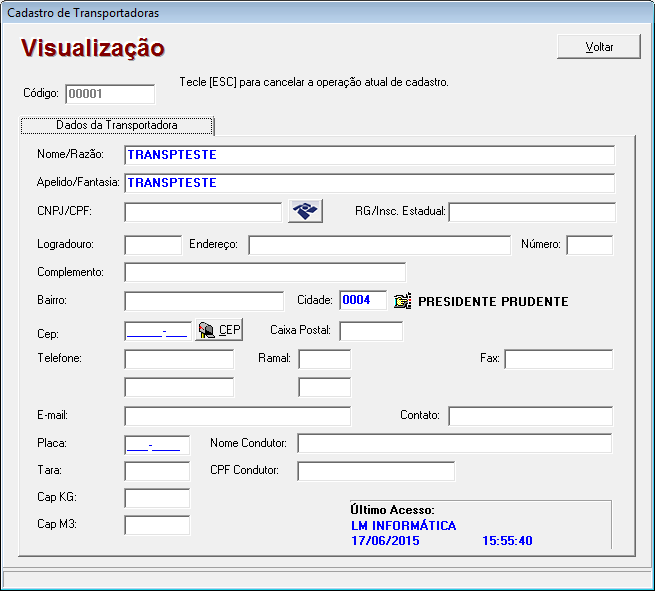Click the Apelido/Fantasia field
Image resolution: width=655 pixels, height=591 pixels.
tap(369, 183)
